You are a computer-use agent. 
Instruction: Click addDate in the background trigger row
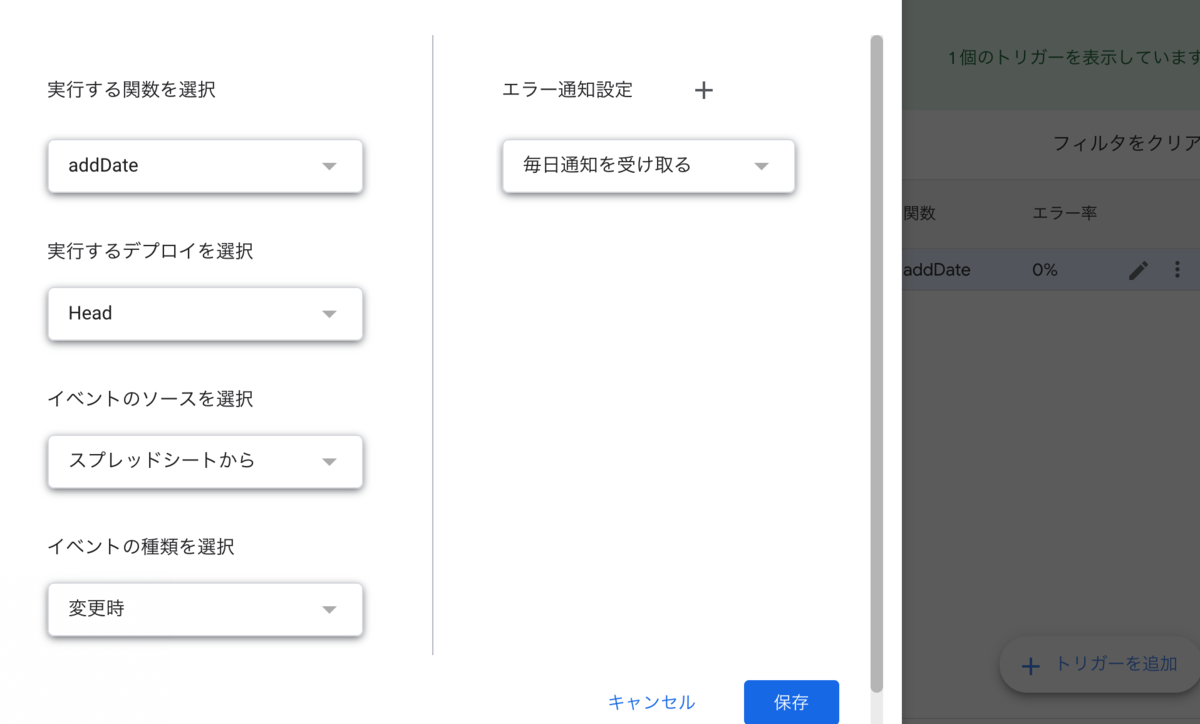coord(936,270)
